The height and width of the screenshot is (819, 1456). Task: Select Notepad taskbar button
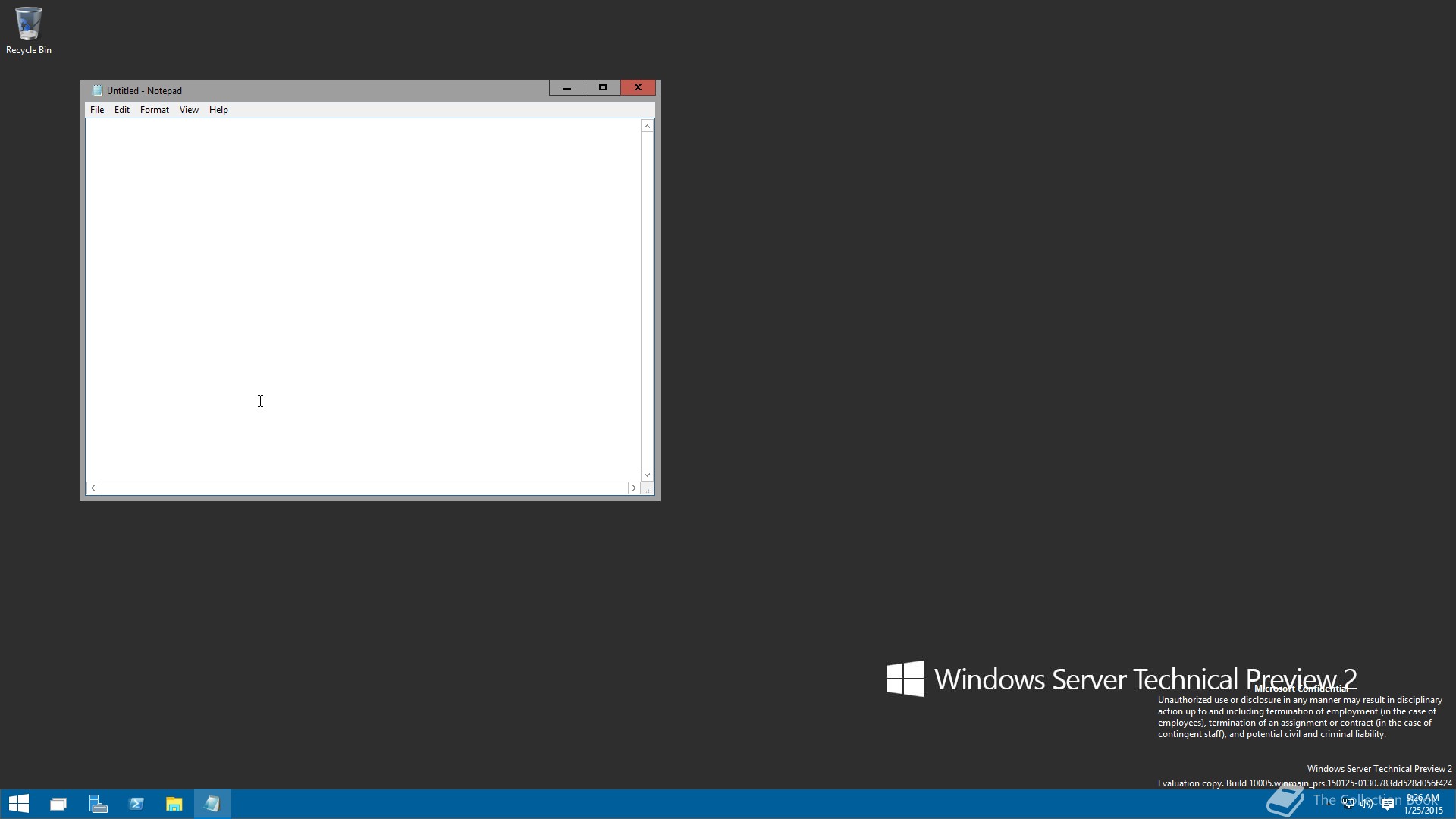[212, 804]
